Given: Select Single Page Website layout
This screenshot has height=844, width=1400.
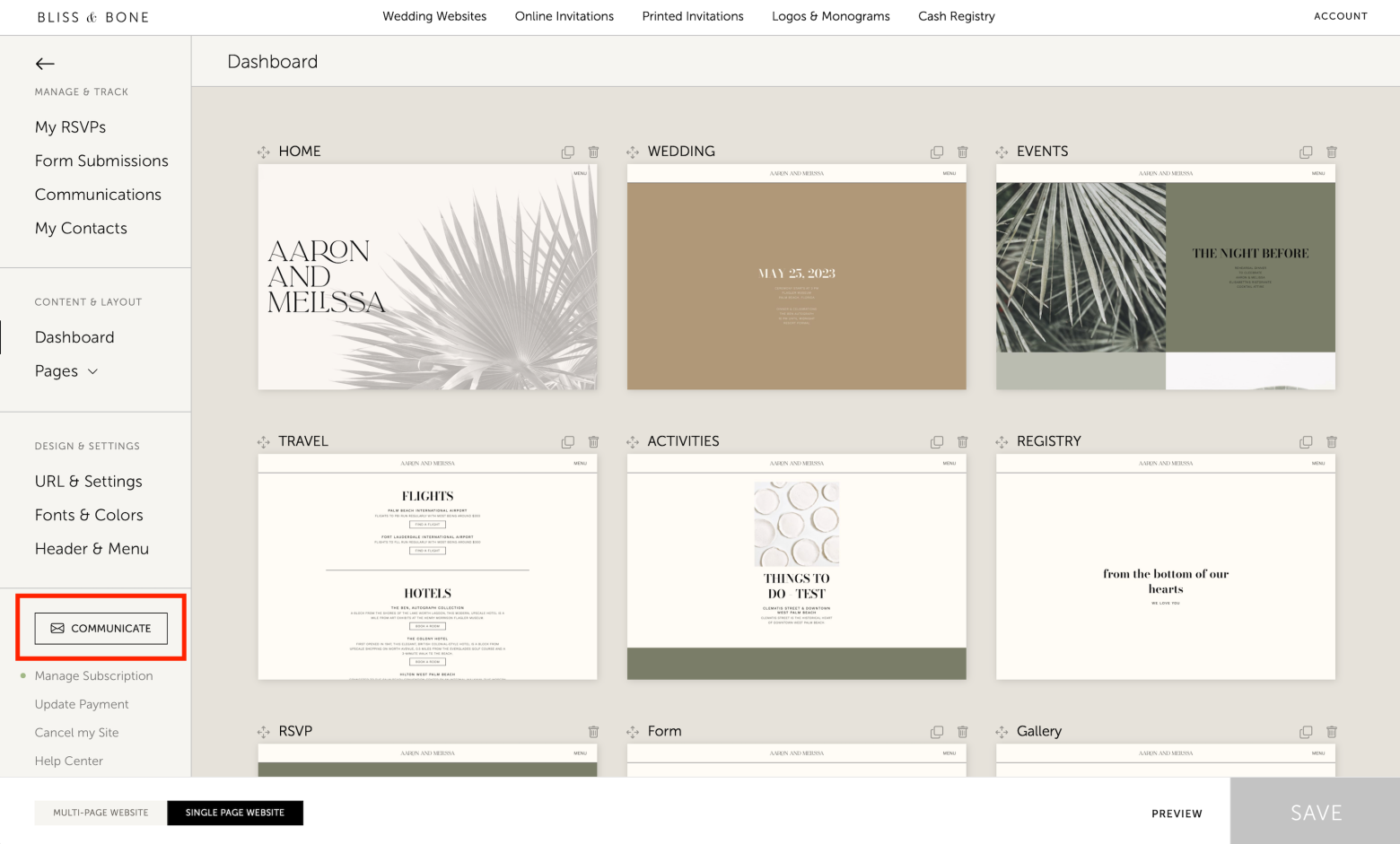Looking at the screenshot, I should [x=235, y=813].
